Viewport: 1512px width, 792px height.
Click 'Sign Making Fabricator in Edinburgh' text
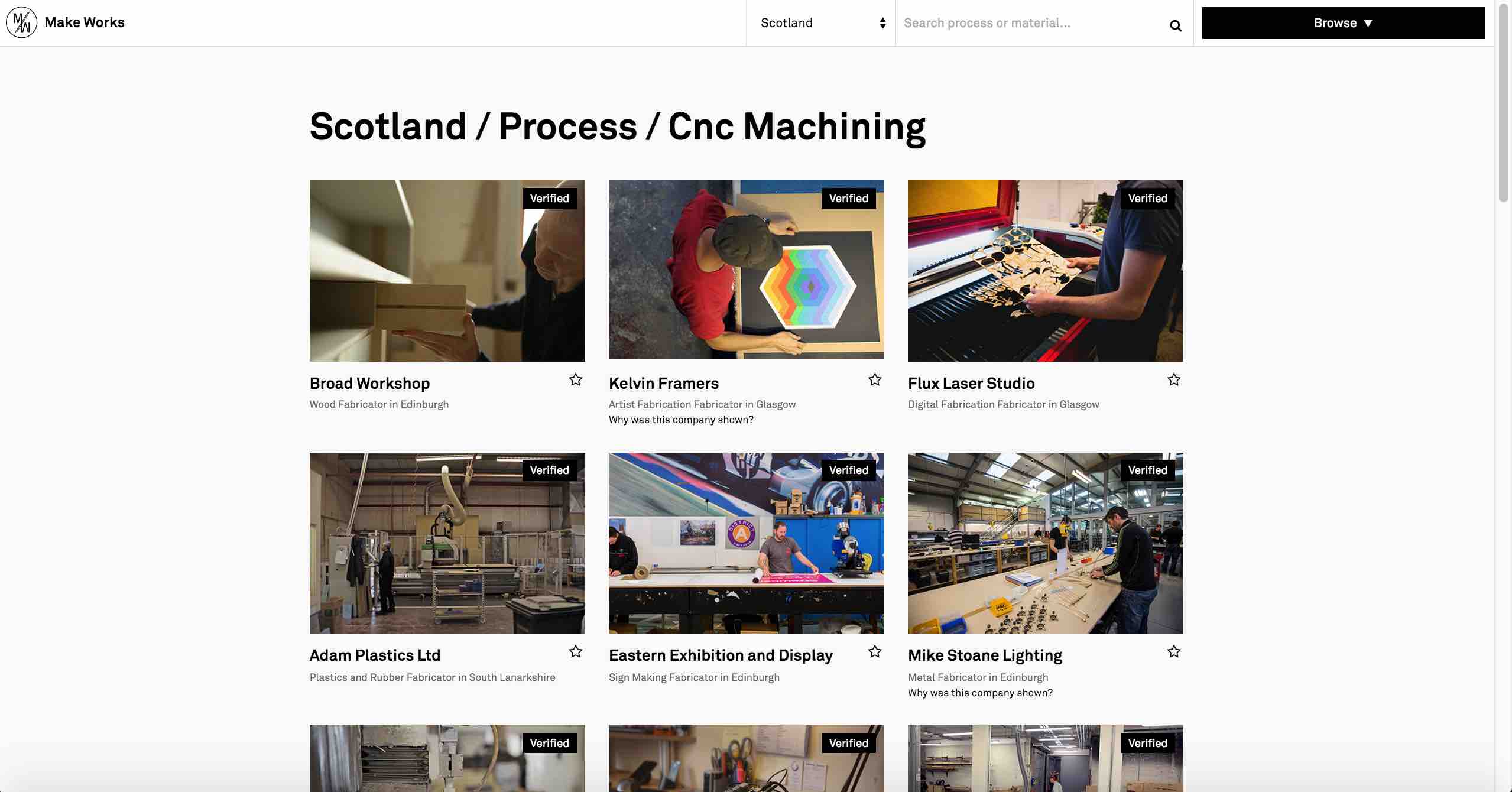click(694, 677)
